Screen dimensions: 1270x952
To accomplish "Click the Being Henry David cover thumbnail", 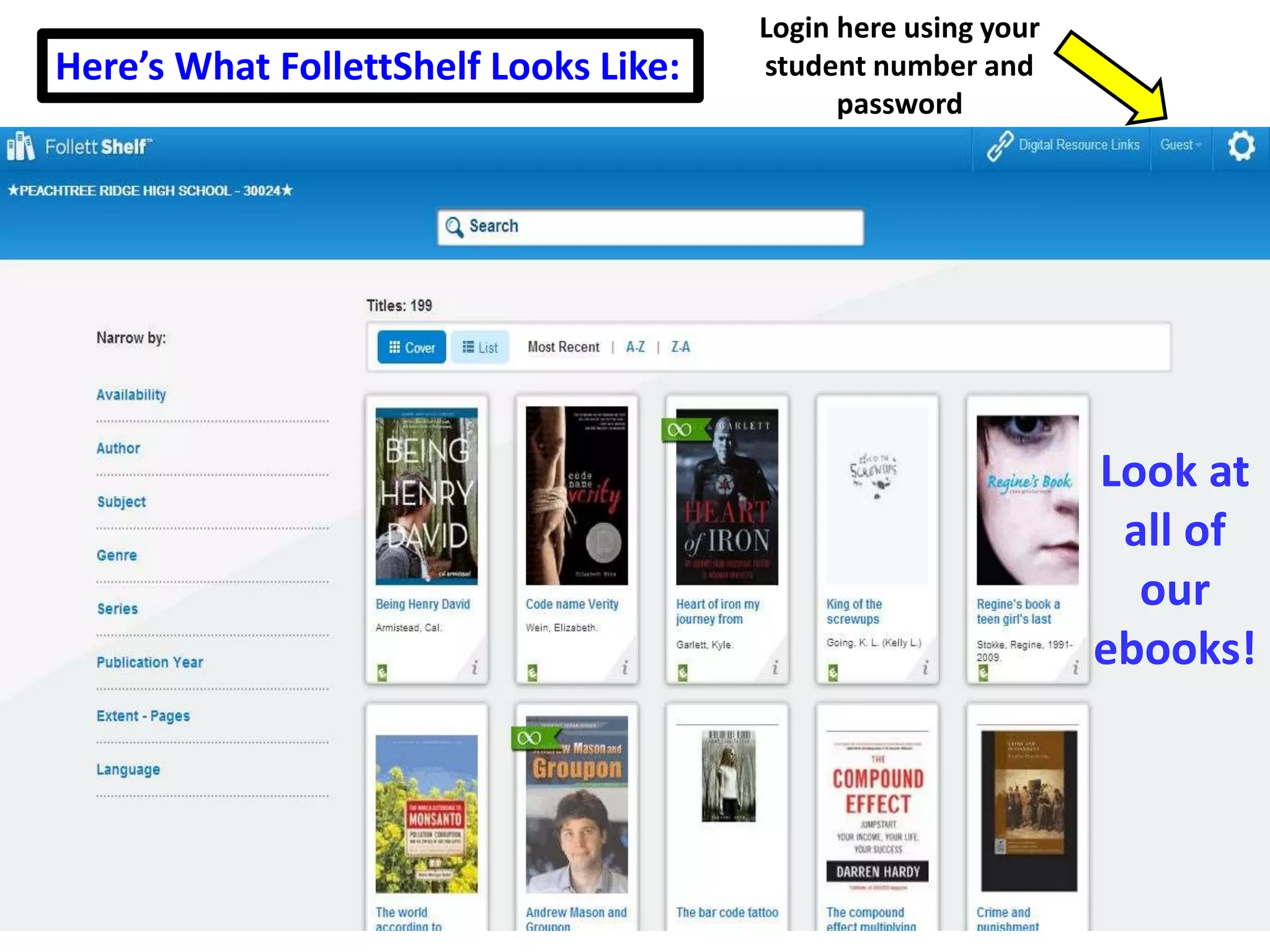I will pos(427,496).
